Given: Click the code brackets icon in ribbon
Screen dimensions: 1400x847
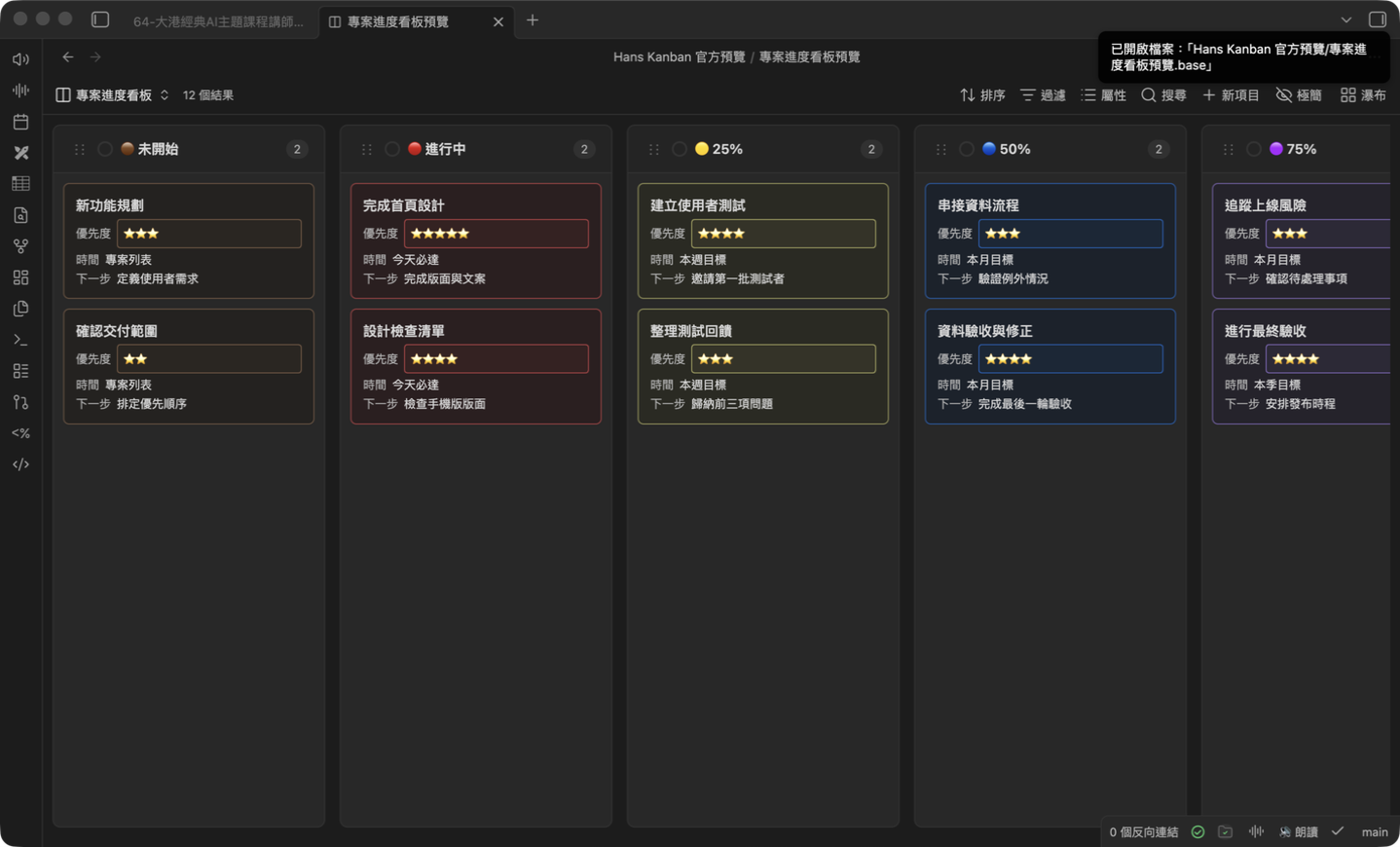Looking at the screenshot, I should [x=20, y=464].
